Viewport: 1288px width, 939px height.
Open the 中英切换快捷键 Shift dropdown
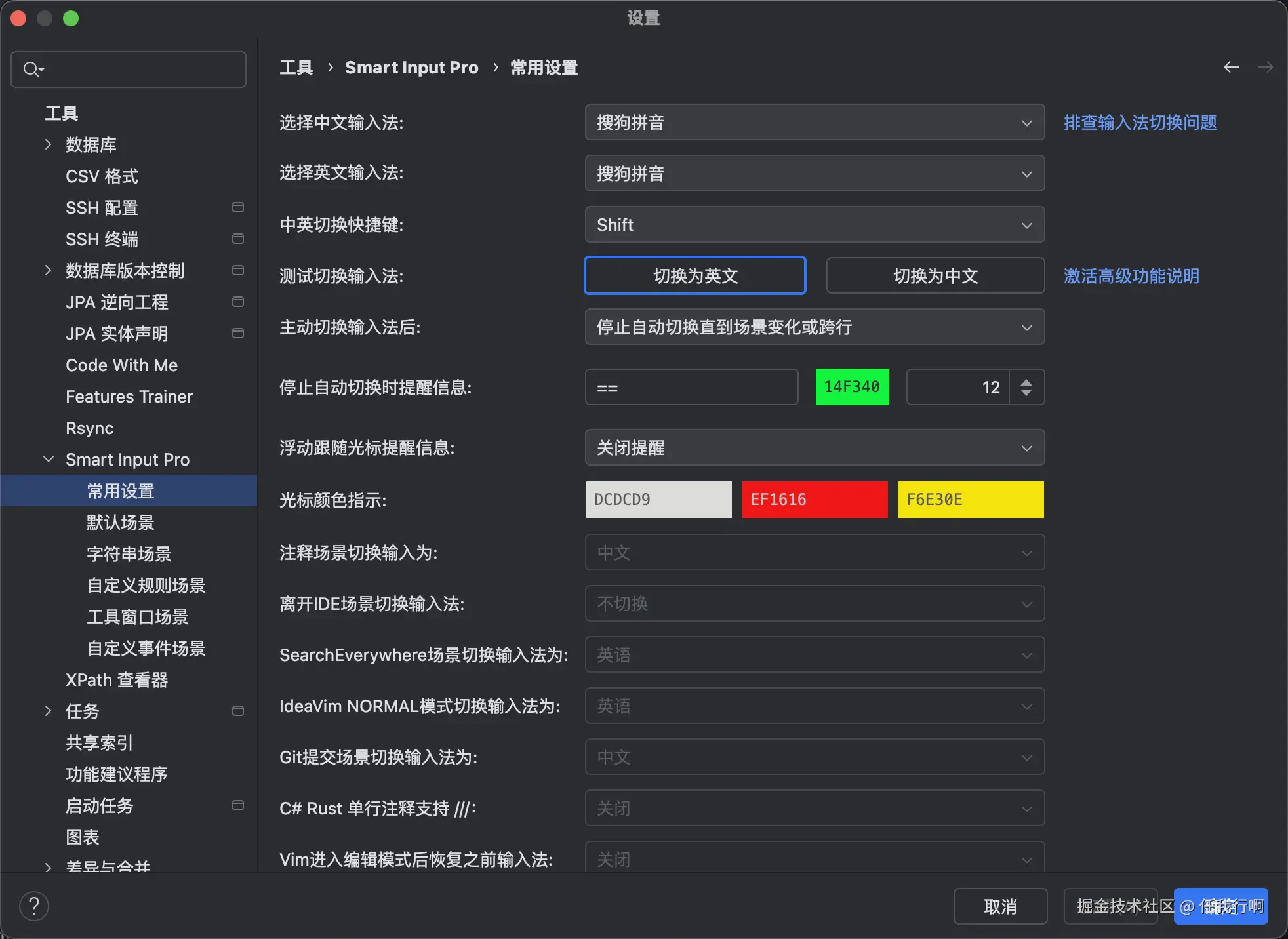click(x=814, y=224)
